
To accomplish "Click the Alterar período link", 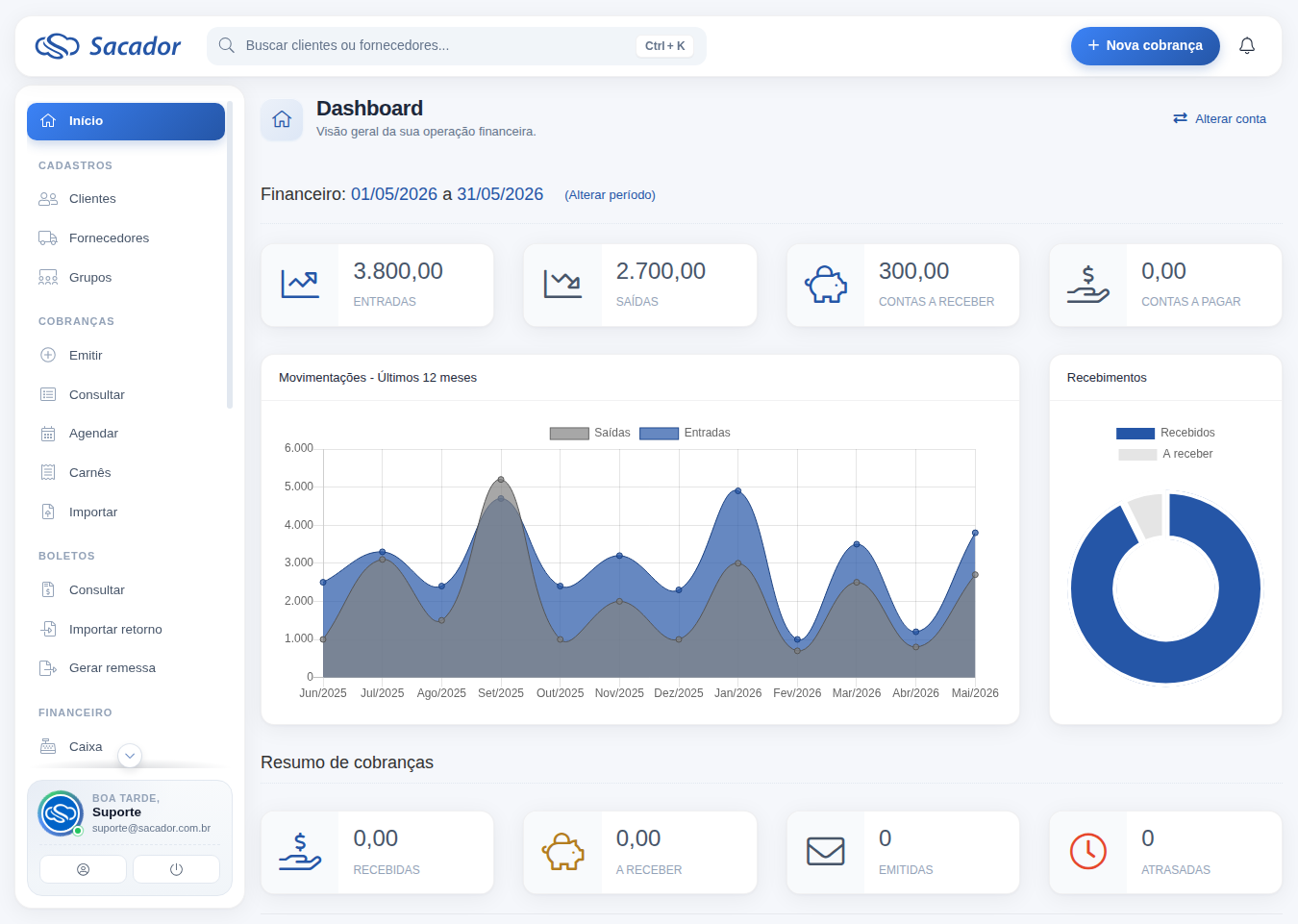I will point(610,195).
